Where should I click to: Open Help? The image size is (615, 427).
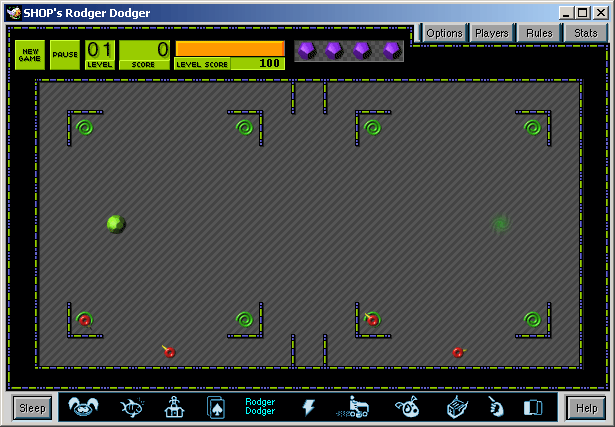tap(587, 408)
